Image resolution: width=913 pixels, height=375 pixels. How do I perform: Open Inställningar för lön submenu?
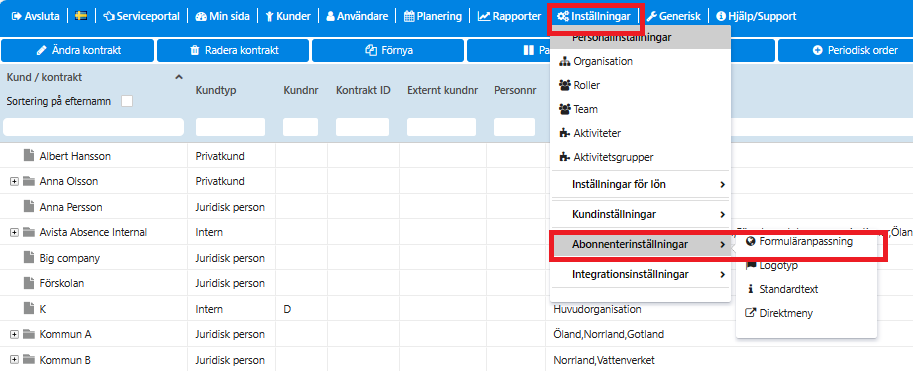640,185
